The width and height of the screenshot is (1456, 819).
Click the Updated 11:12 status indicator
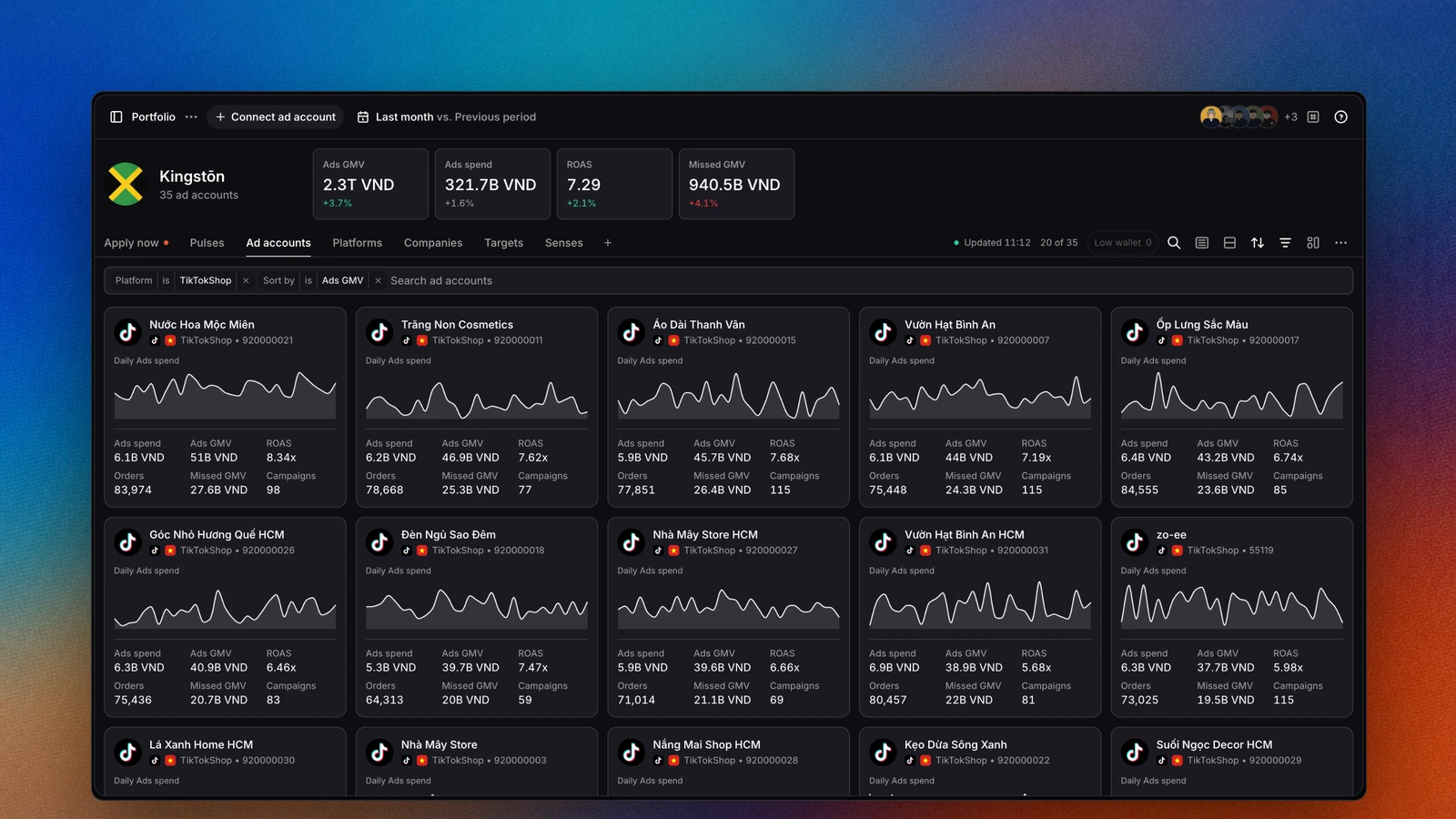tap(992, 243)
